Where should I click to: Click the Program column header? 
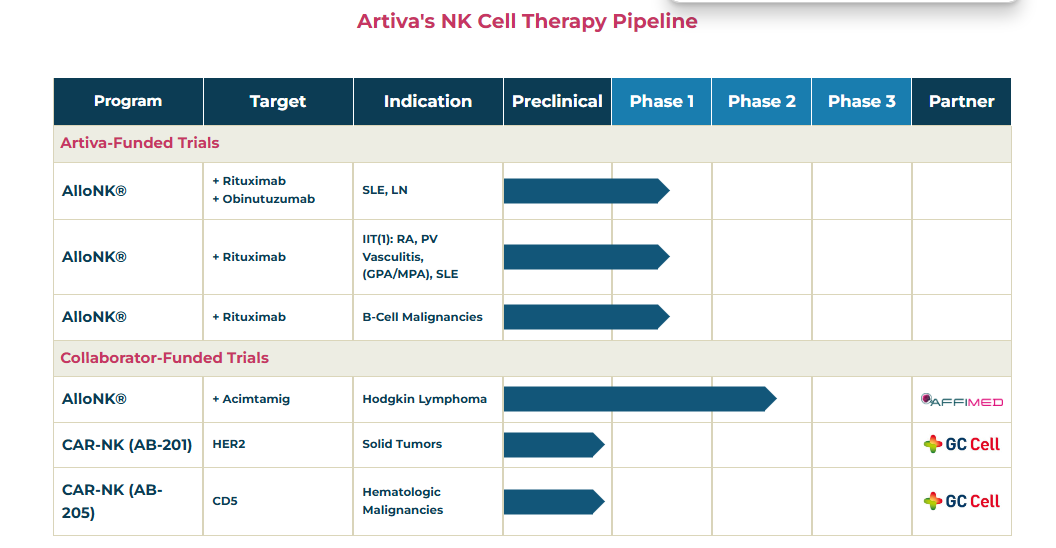(128, 101)
